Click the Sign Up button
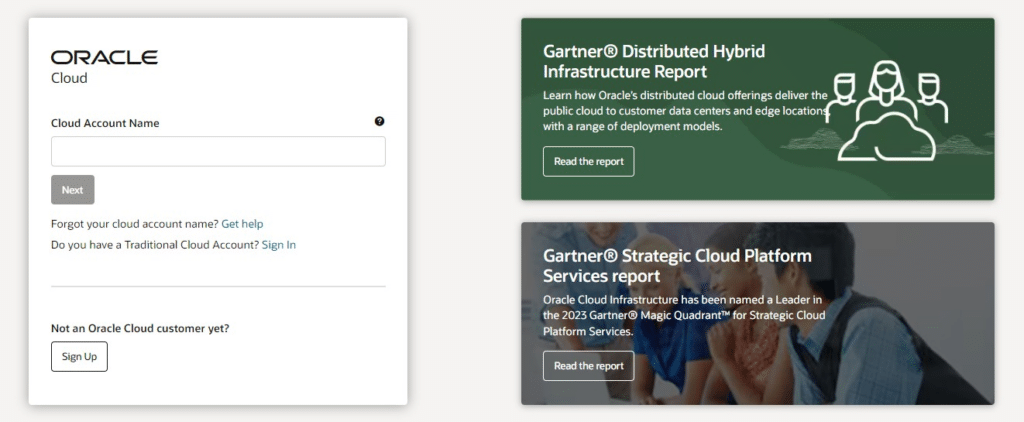Screen dimensions: 1024x422 (x=79, y=357)
